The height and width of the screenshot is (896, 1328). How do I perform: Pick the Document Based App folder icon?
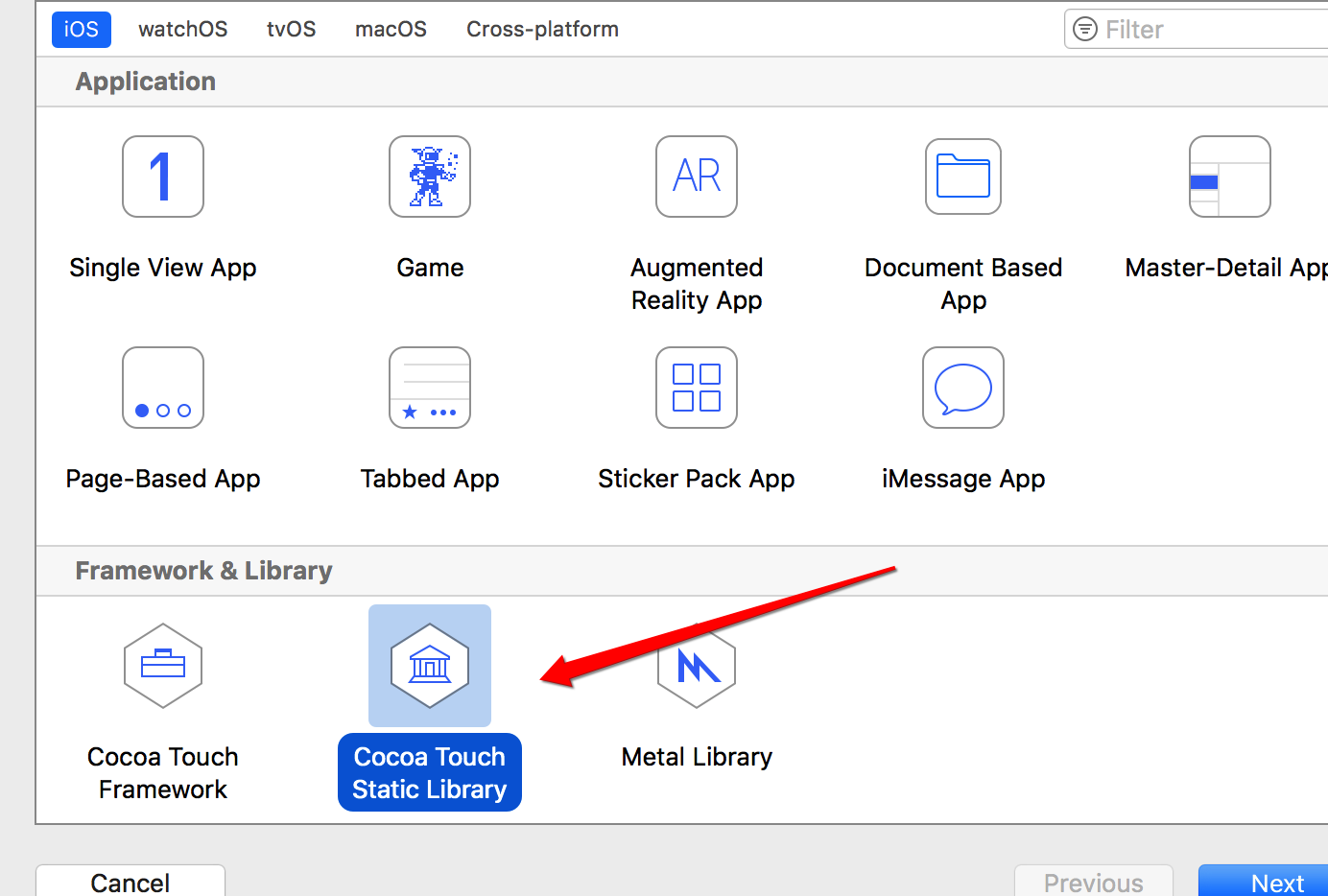coord(963,177)
